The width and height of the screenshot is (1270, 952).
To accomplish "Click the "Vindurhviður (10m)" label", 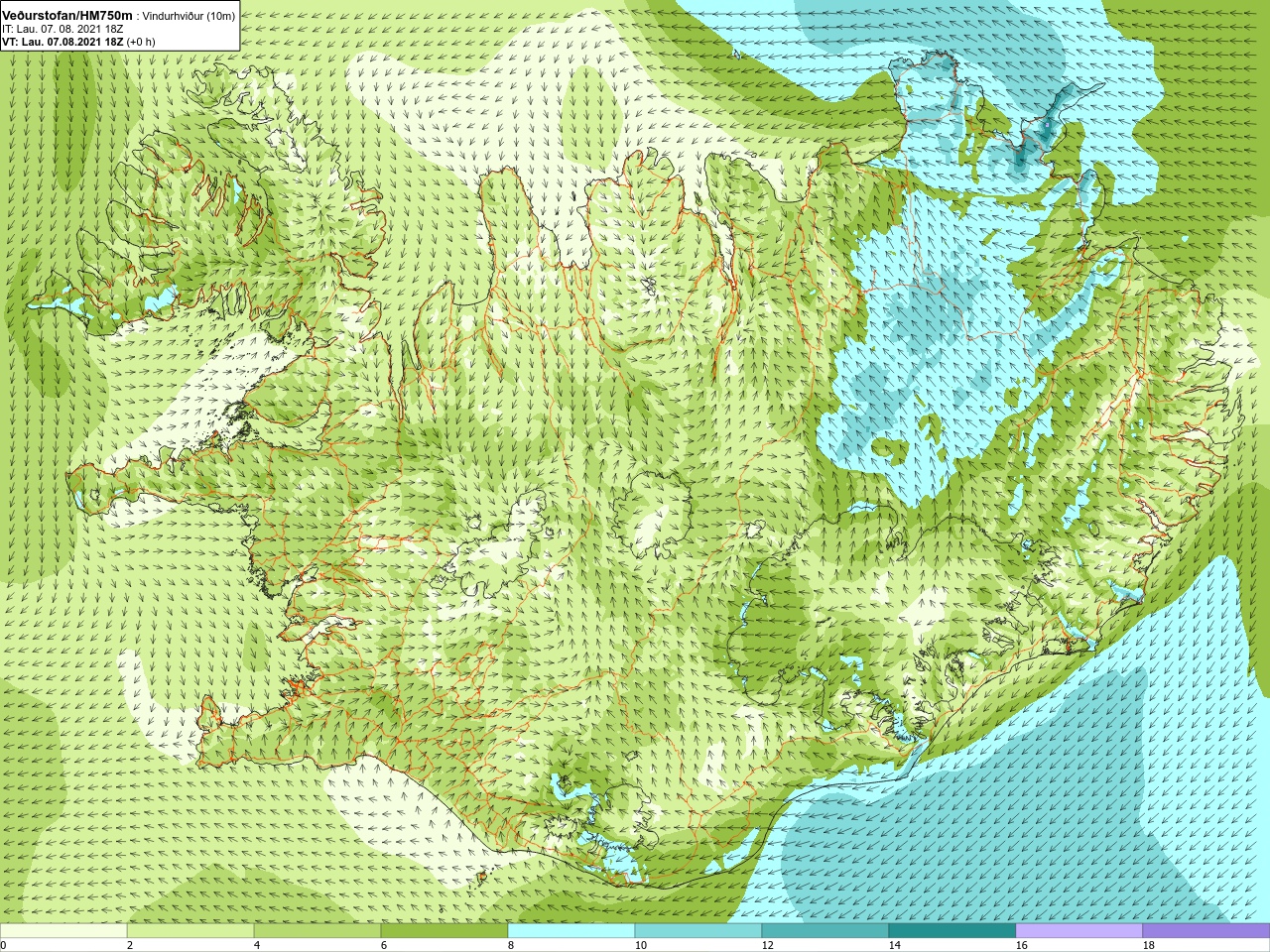I will pyautogui.click(x=189, y=16).
